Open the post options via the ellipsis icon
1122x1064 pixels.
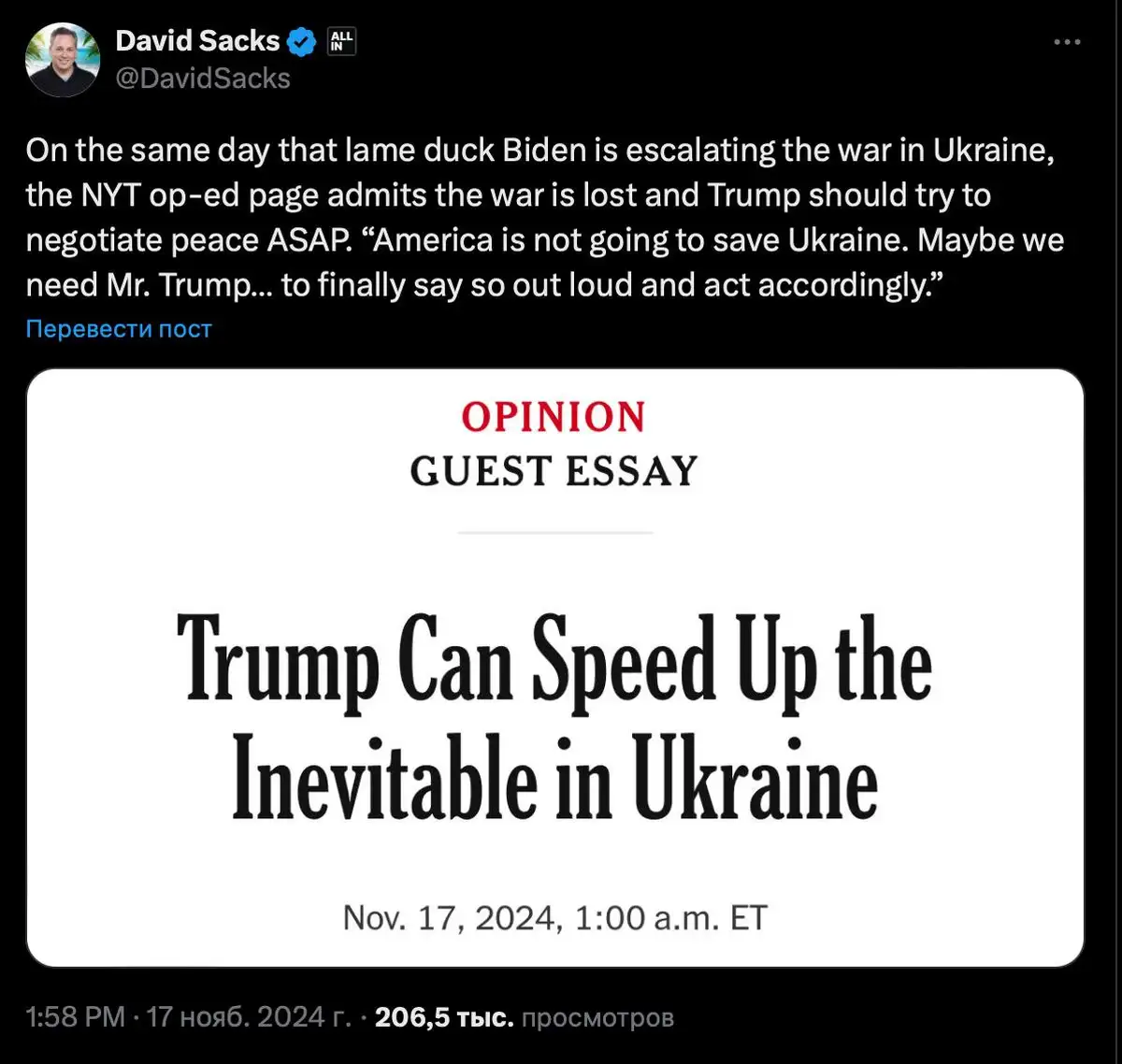pyautogui.click(x=1067, y=41)
